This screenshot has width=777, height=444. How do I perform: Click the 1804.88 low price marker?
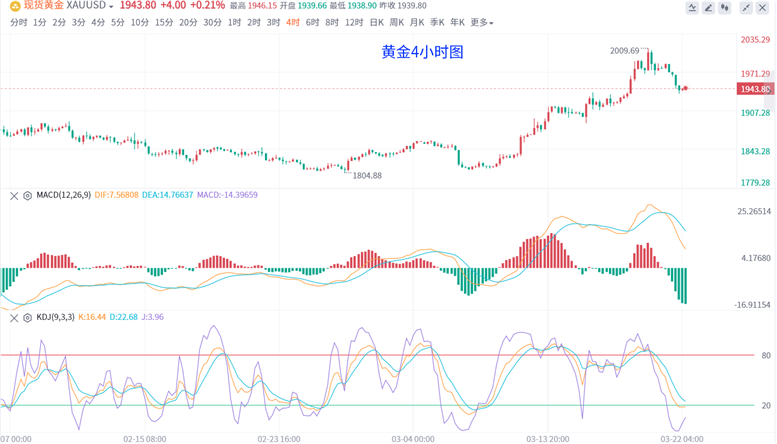coord(367,175)
